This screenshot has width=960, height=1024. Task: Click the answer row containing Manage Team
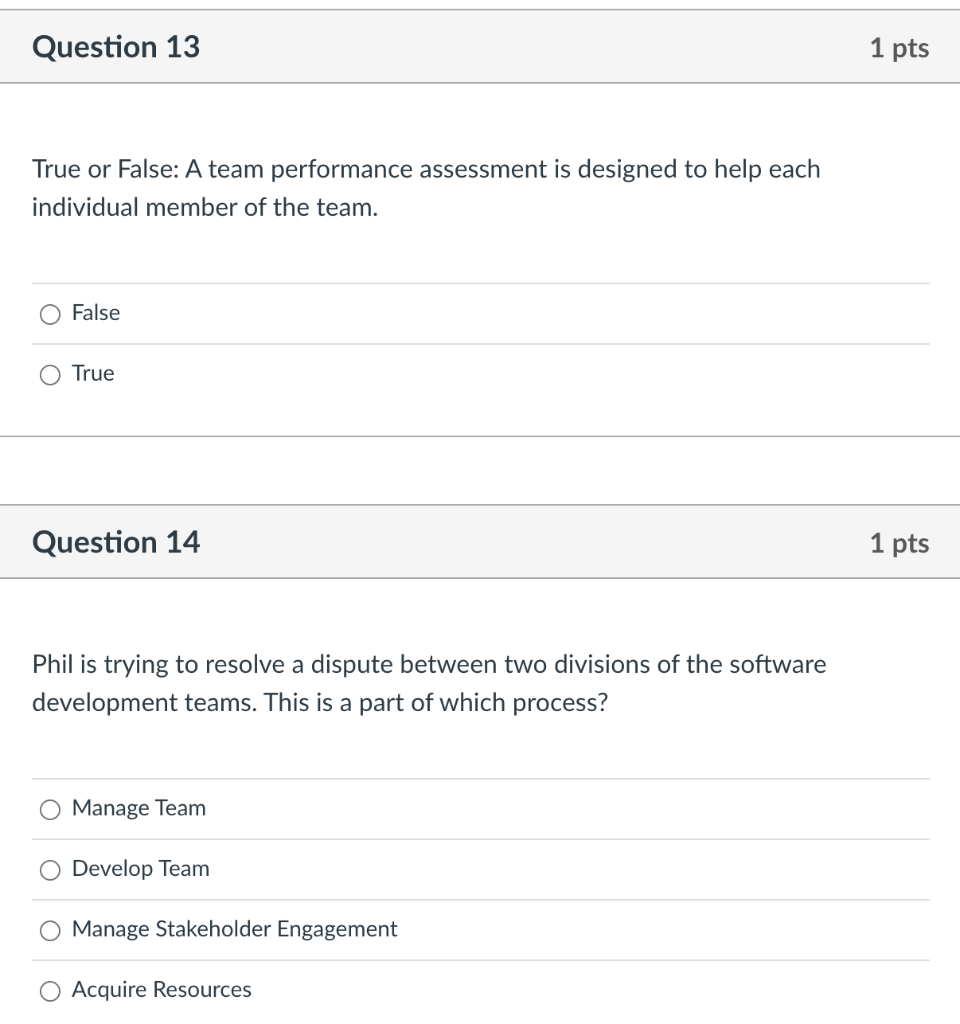pyautogui.click(x=480, y=808)
